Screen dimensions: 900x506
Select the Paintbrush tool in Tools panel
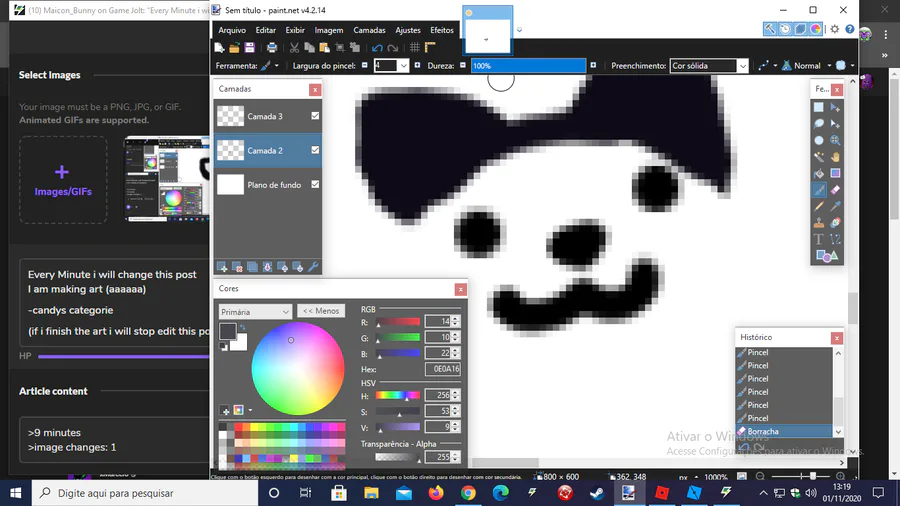coord(818,190)
